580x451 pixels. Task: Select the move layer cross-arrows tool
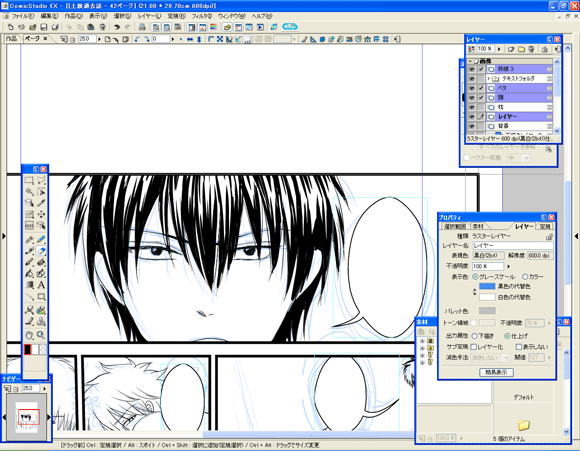tap(41, 214)
